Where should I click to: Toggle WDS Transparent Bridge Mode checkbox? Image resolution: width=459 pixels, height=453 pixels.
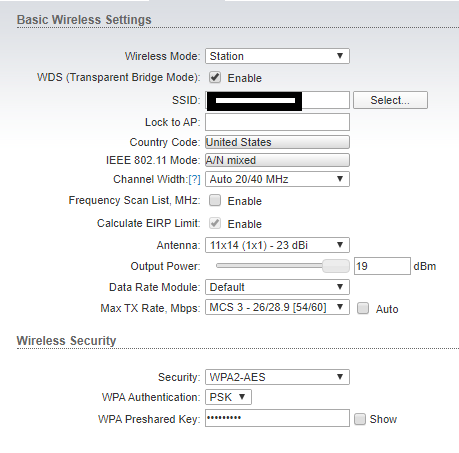coord(215,77)
